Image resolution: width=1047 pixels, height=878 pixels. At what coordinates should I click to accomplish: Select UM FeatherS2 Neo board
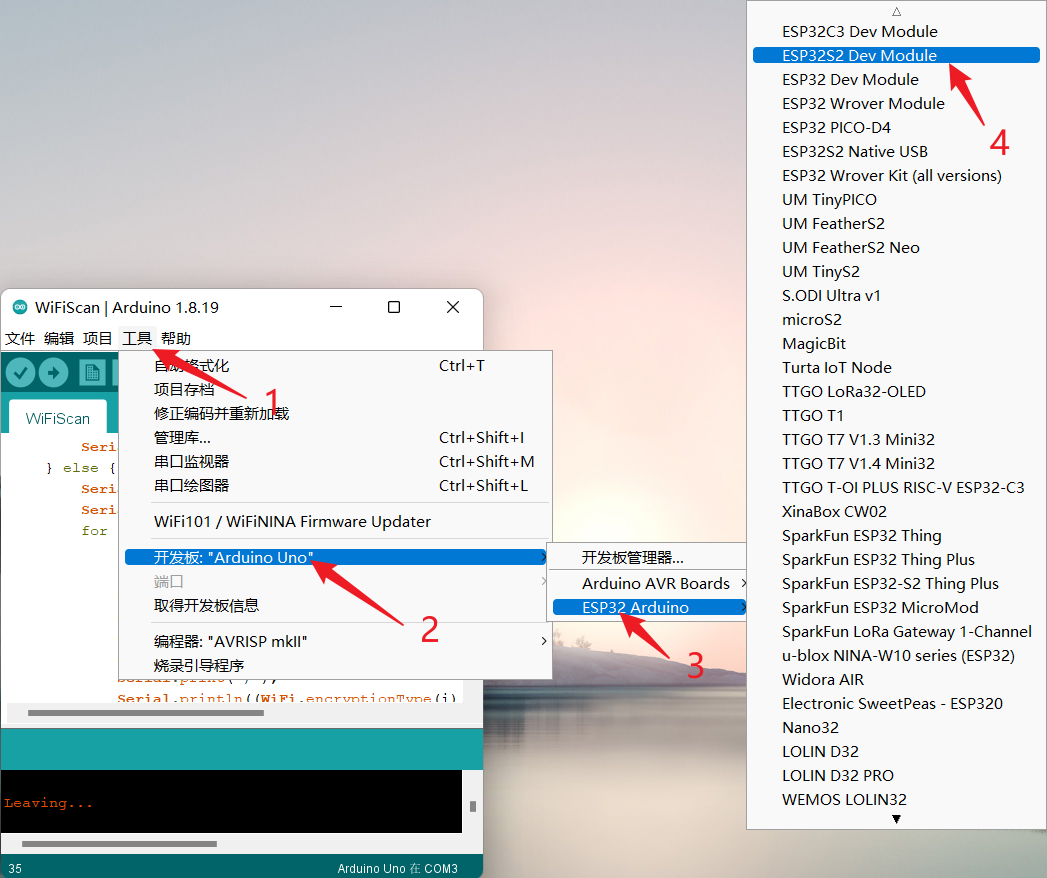pos(896,248)
